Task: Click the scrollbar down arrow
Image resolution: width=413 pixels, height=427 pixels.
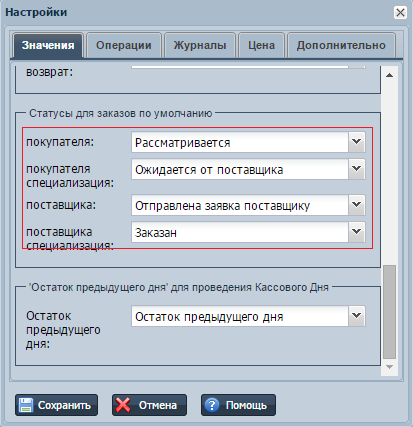Action: tap(389, 367)
